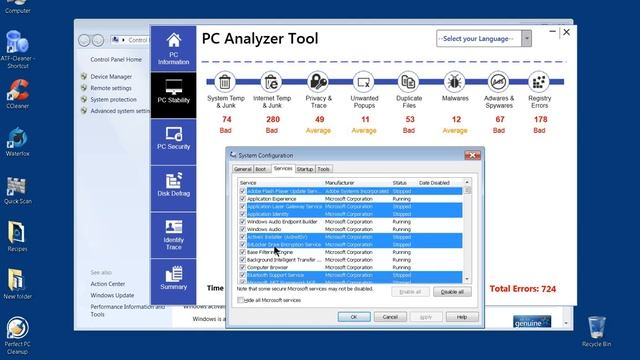Click the Privacy & Trace icon
The height and width of the screenshot is (360, 640).
pos(318,82)
